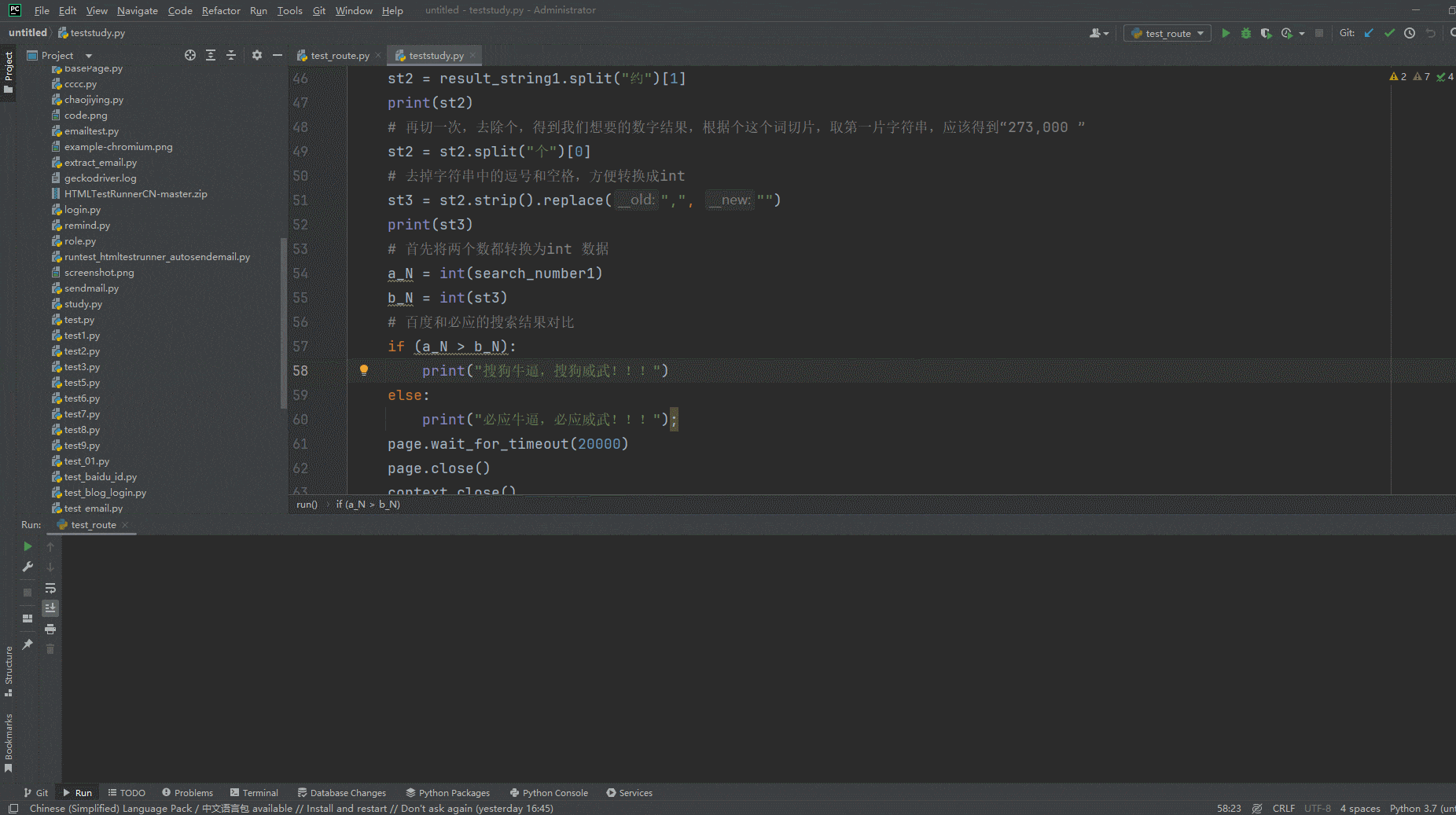This screenshot has width=1456, height=815.
Task: Print the Run console output
Action: click(50, 629)
